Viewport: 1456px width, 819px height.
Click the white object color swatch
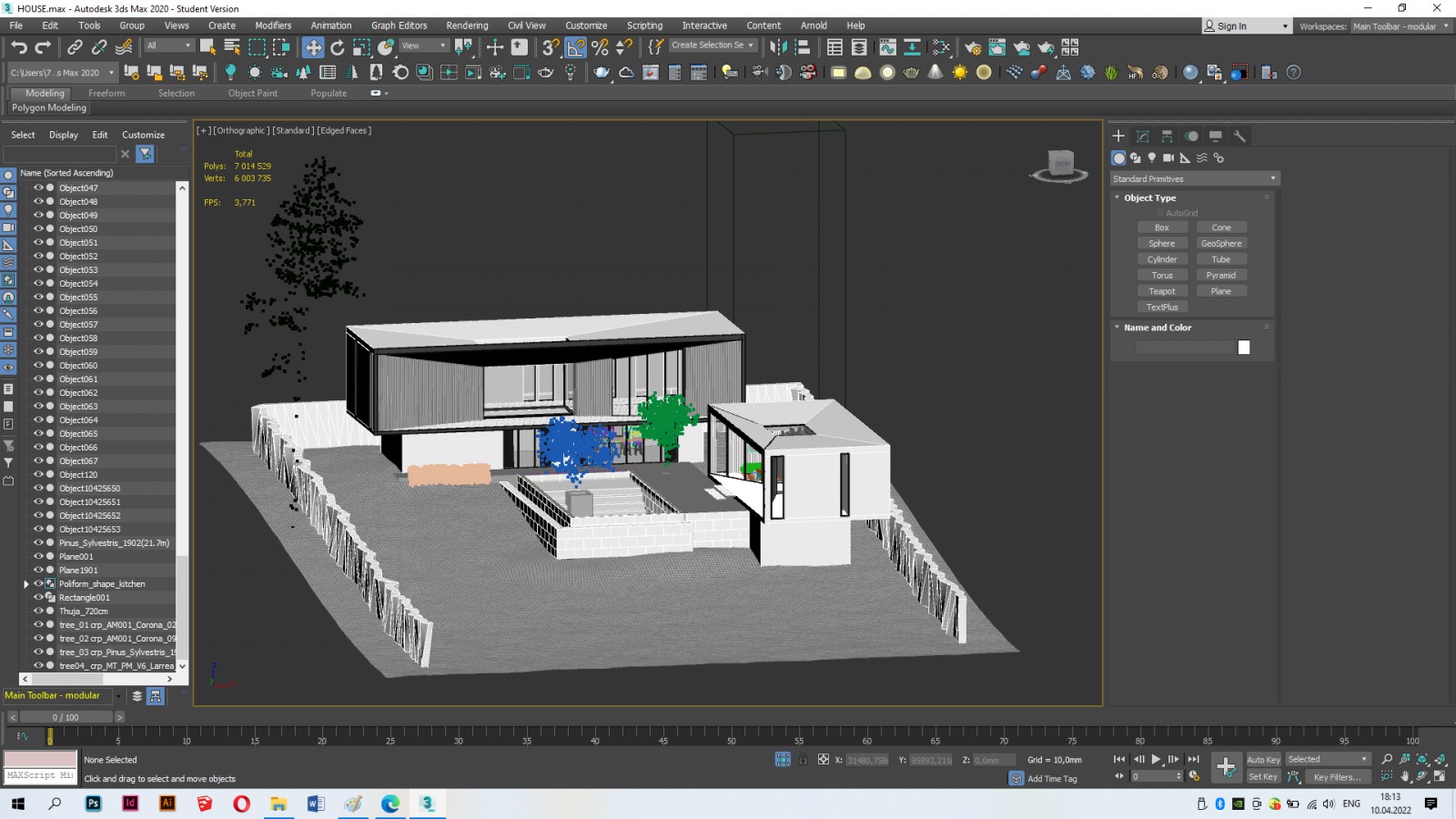click(x=1244, y=348)
